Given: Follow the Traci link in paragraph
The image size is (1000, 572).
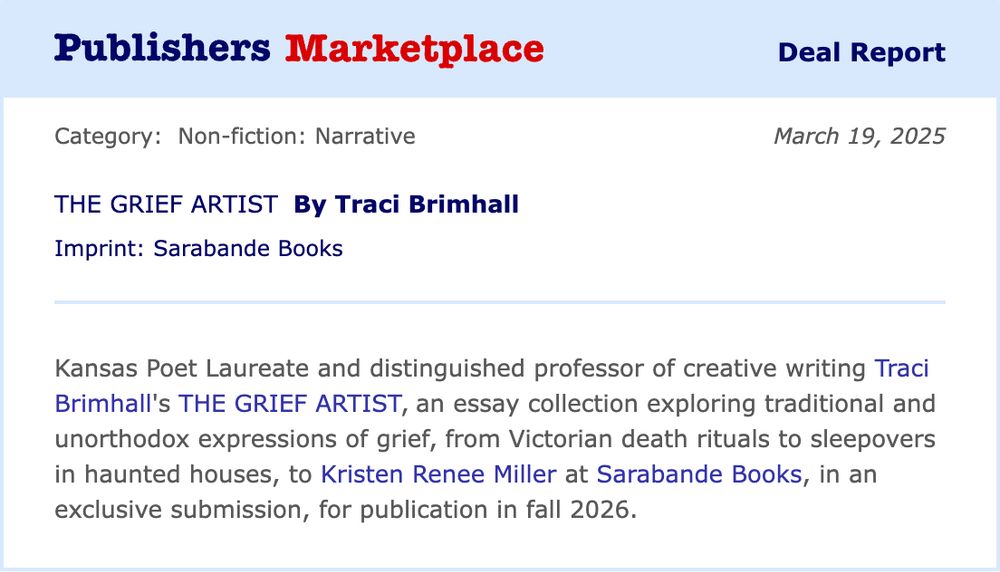Looking at the screenshot, I should [901, 369].
